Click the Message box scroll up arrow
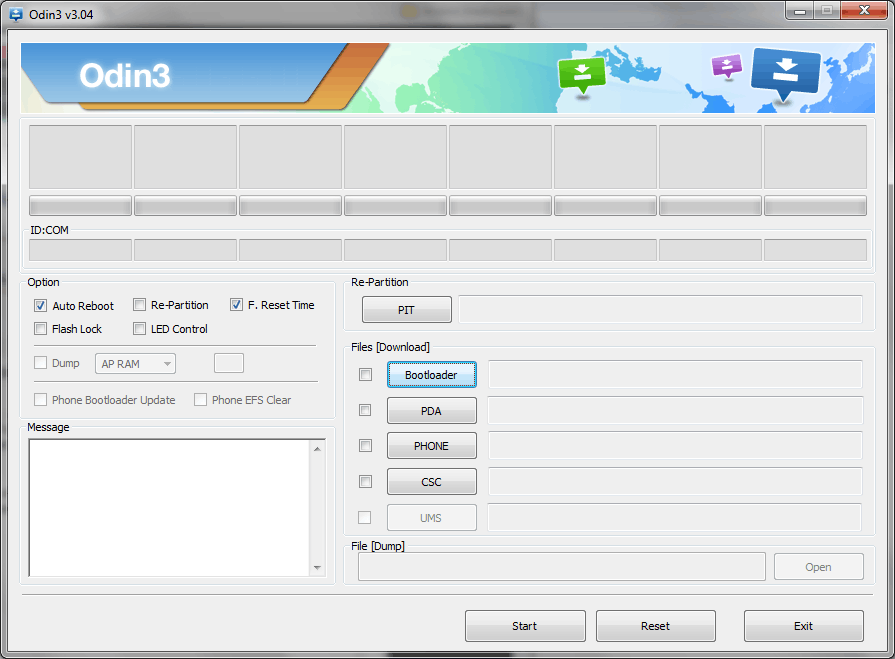895x659 pixels. click(317, 449)
